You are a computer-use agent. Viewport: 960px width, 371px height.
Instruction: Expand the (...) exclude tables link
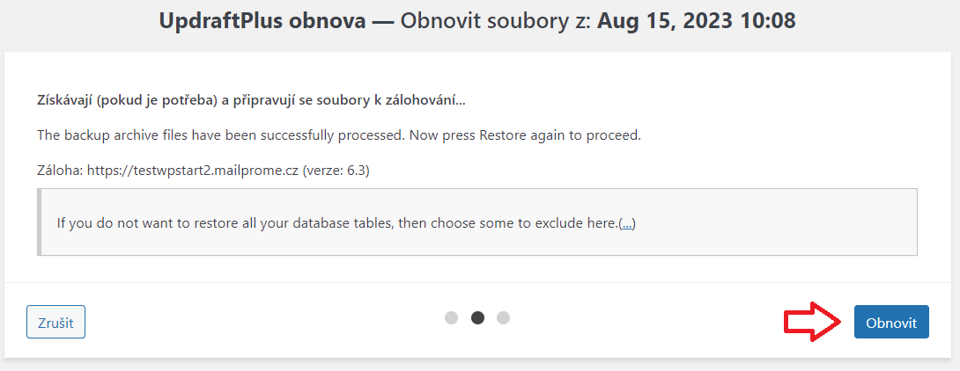click(x=627, y=223)
